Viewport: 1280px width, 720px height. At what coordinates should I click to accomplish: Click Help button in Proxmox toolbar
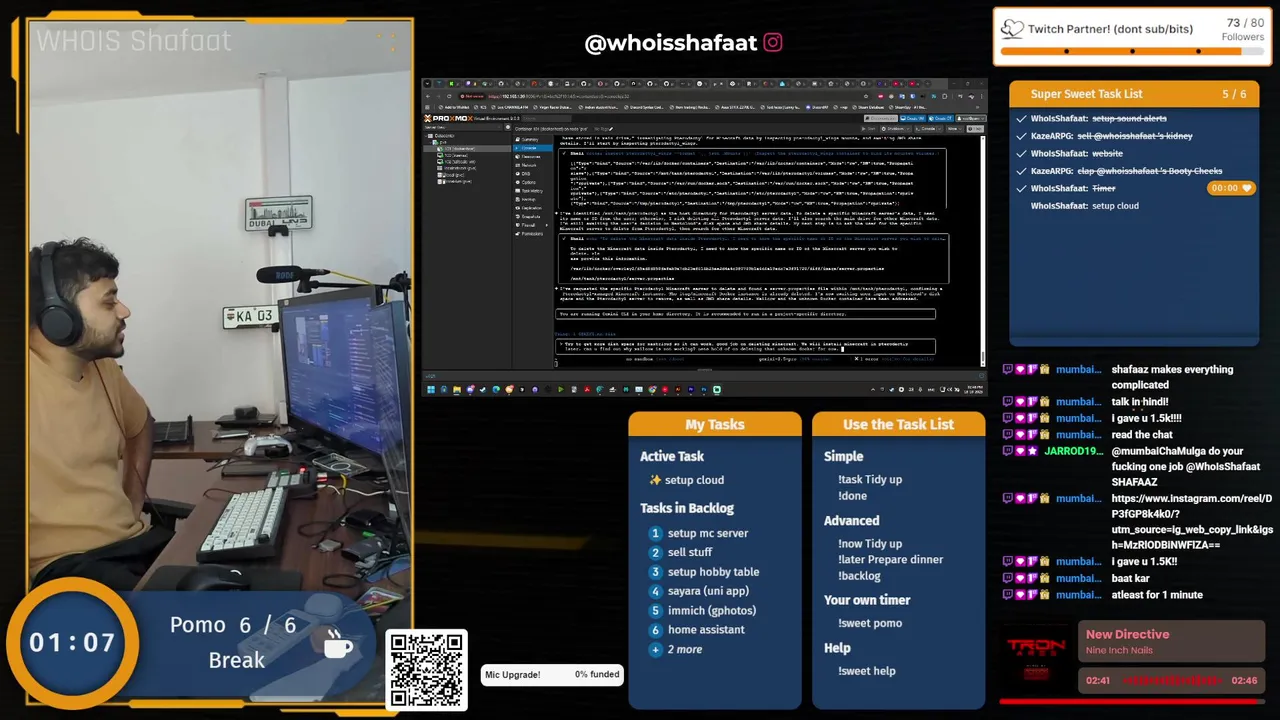[975, 129]
